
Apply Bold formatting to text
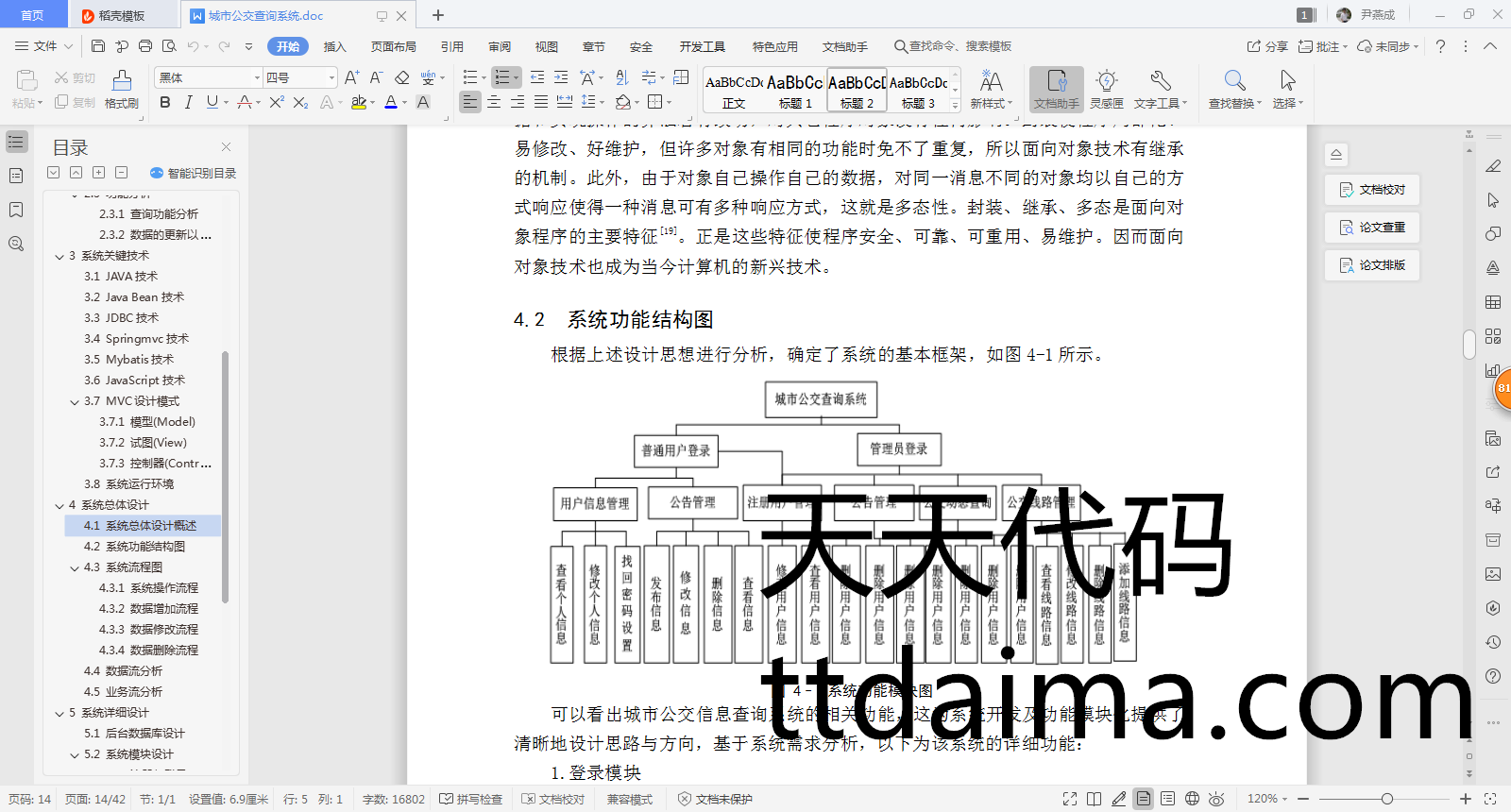pos(165,102)
